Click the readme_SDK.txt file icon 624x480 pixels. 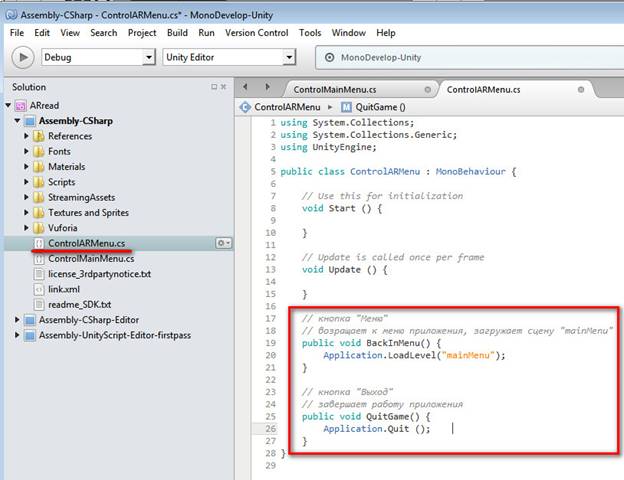click(x=39, y=304)
